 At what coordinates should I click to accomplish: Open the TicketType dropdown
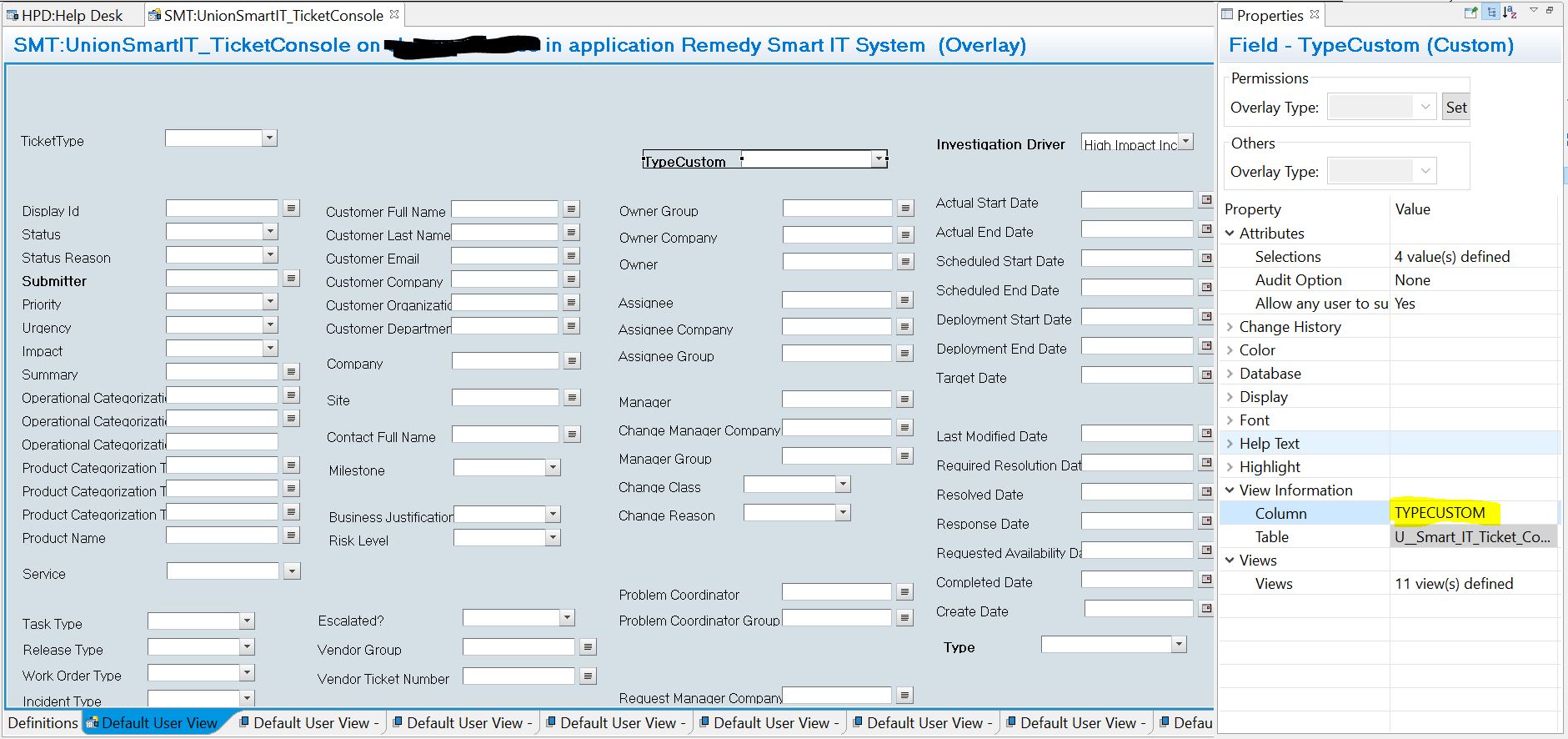[x=269, y=138]
